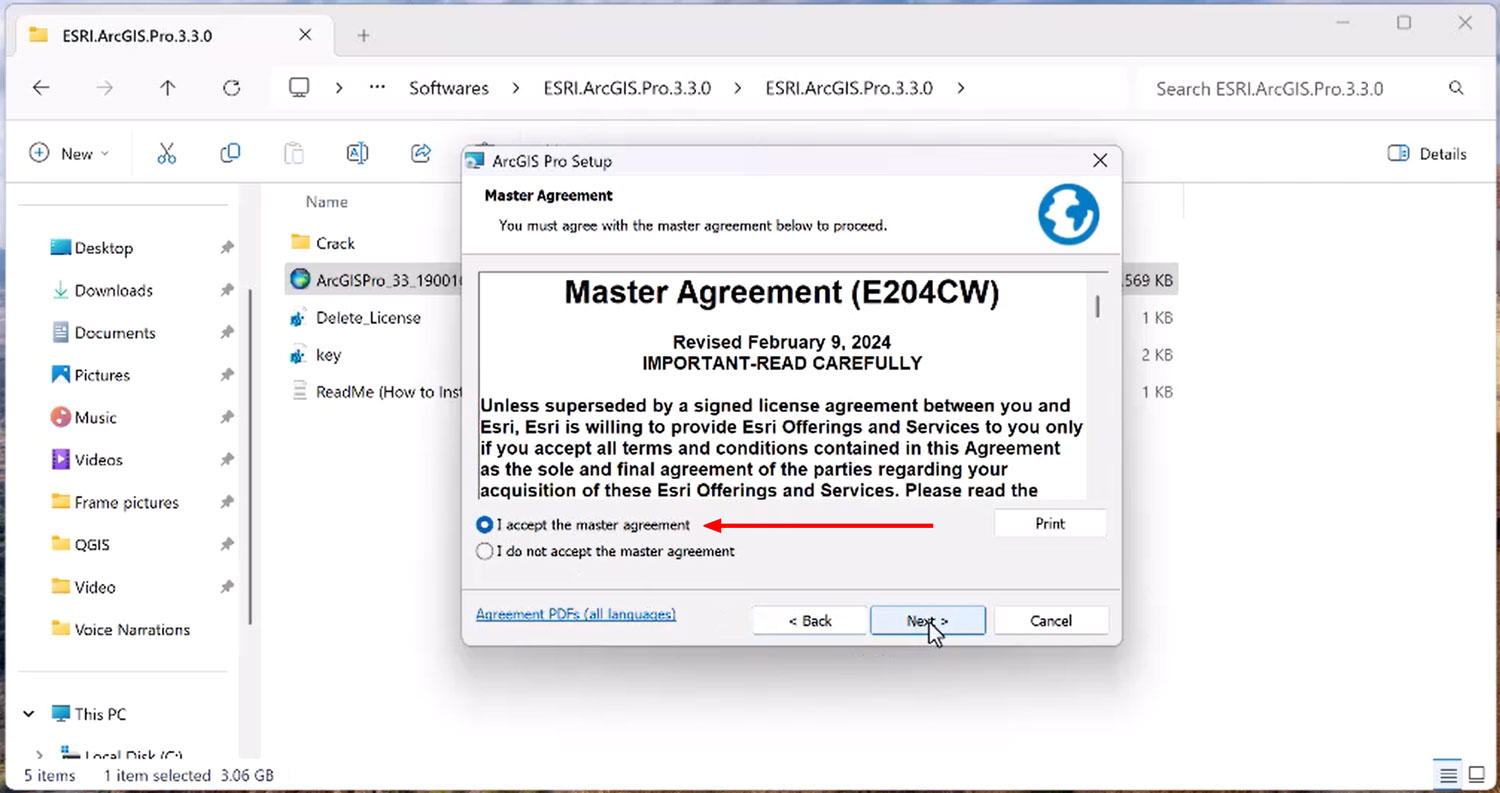
Task: Click the Rename icon in toolbar
Action: [357, 153]
